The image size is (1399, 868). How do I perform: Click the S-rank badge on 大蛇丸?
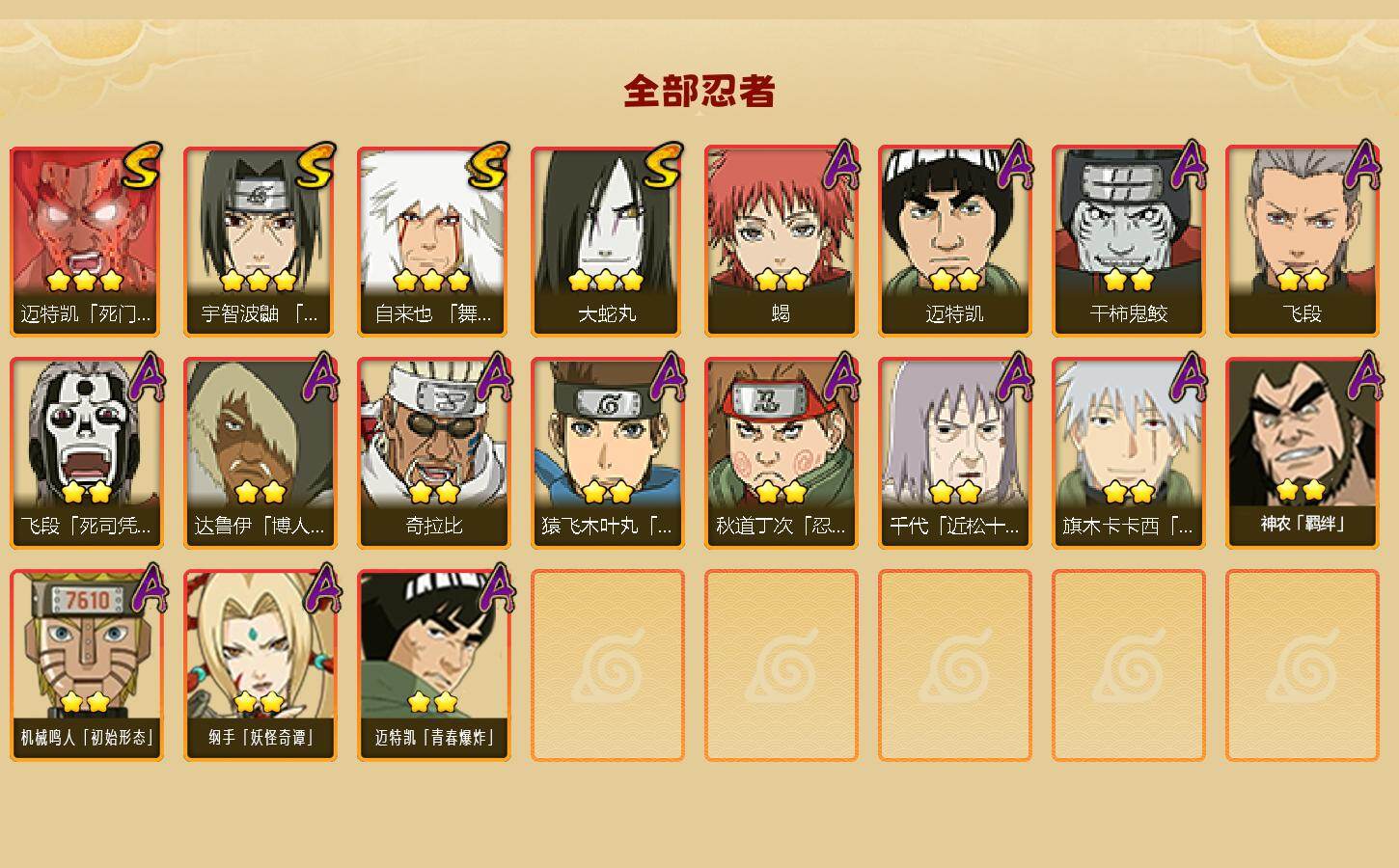(x=663, y=166)
